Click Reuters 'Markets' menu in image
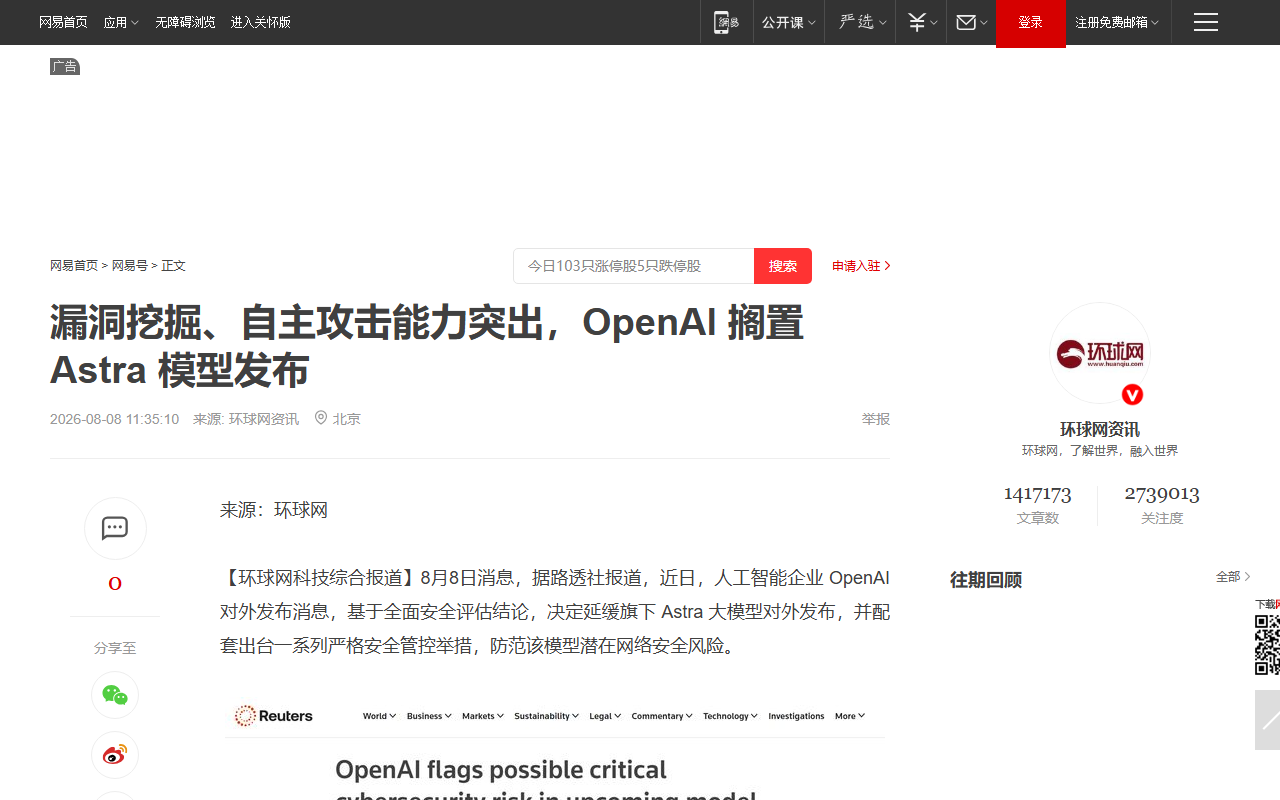 click(x=483, y=716)
